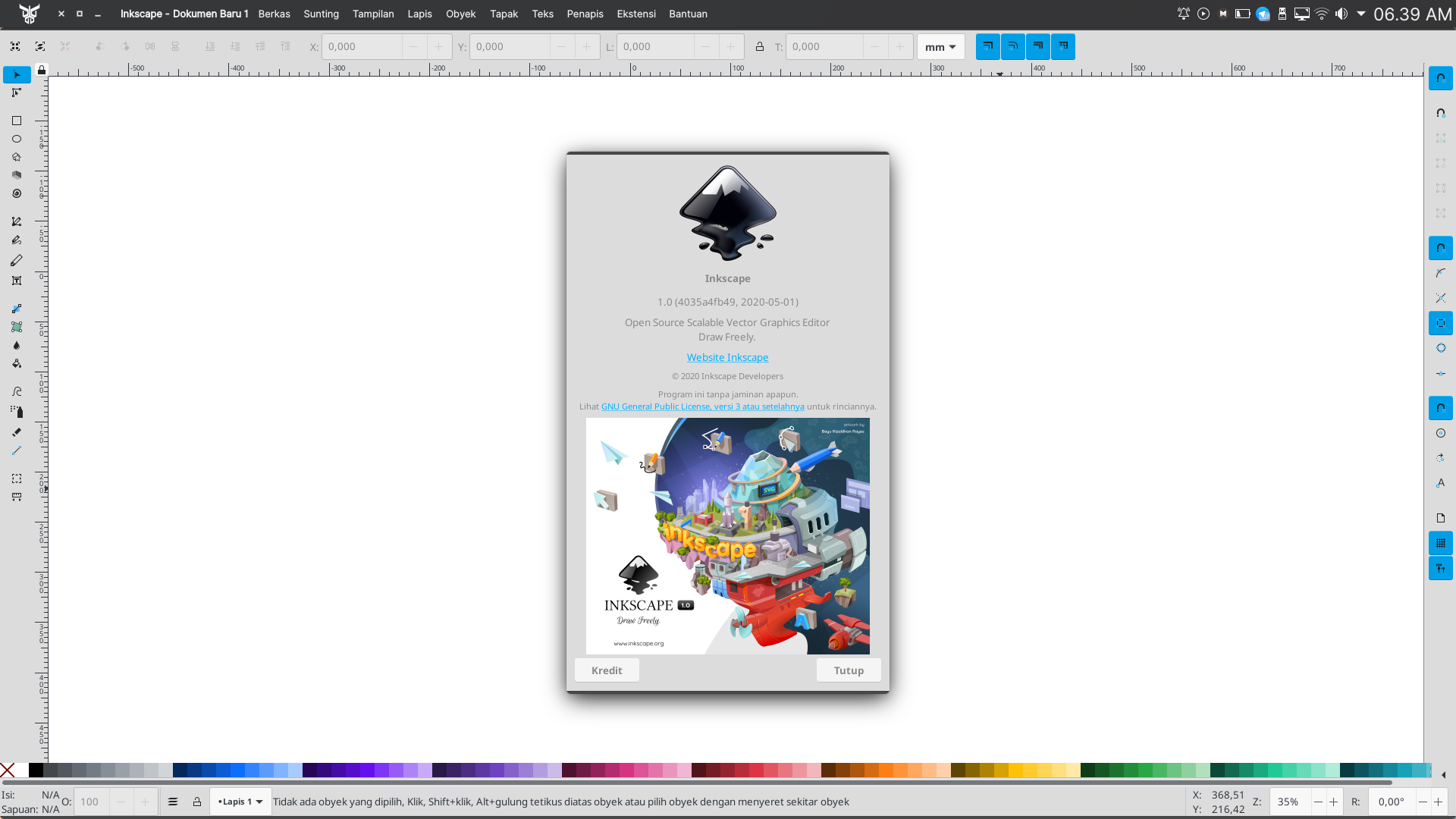Pick the black color swatch
This screenshot has height=819, width=1456.
(x=36, y=770)
